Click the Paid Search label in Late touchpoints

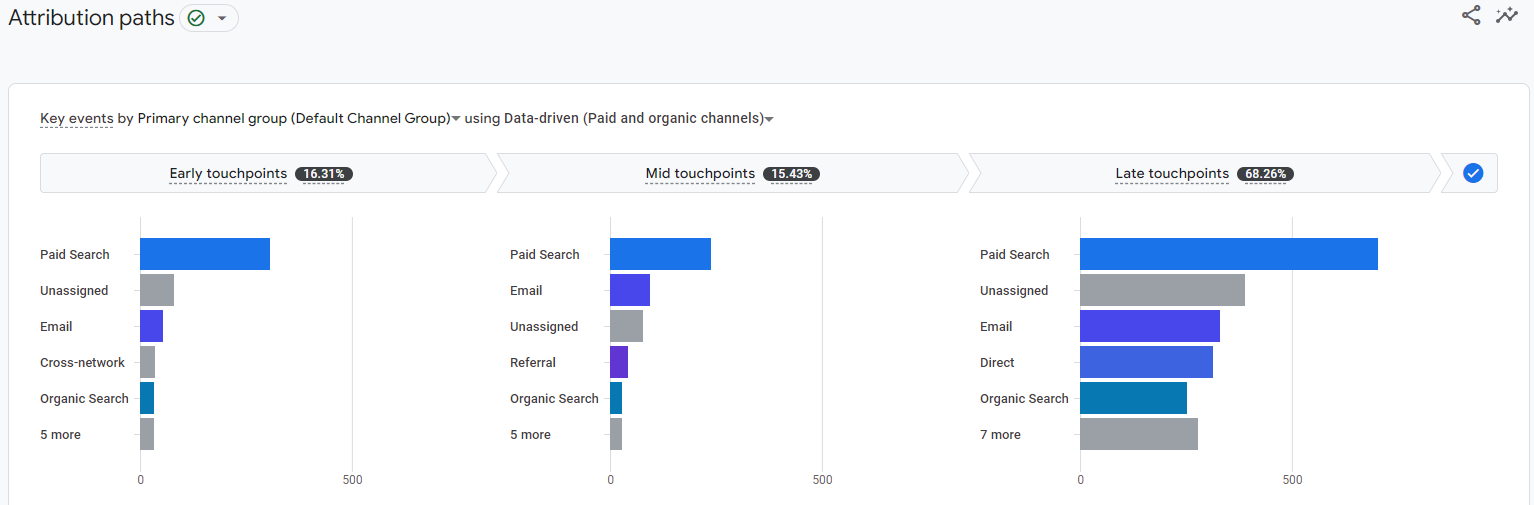coord(1015,255)
